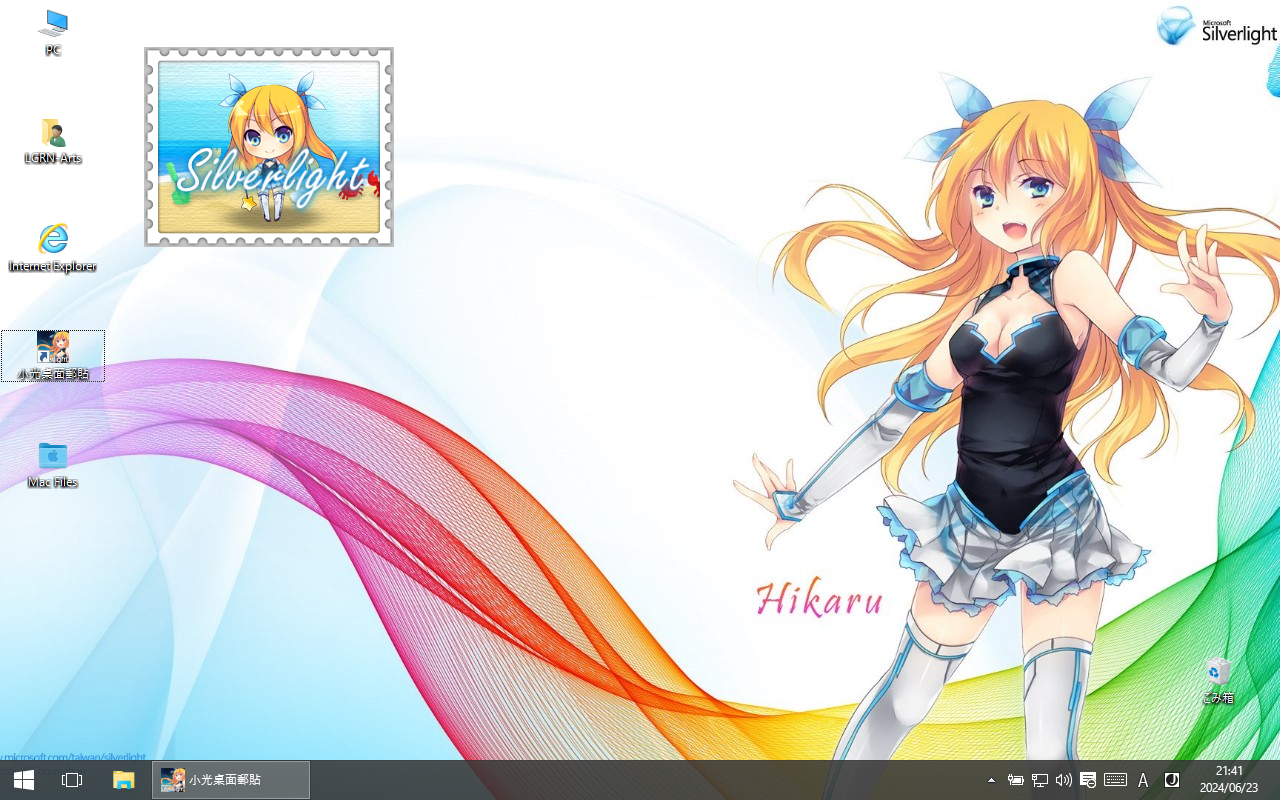Click the Japanese IME J icon

click(x=1172, y=780)
